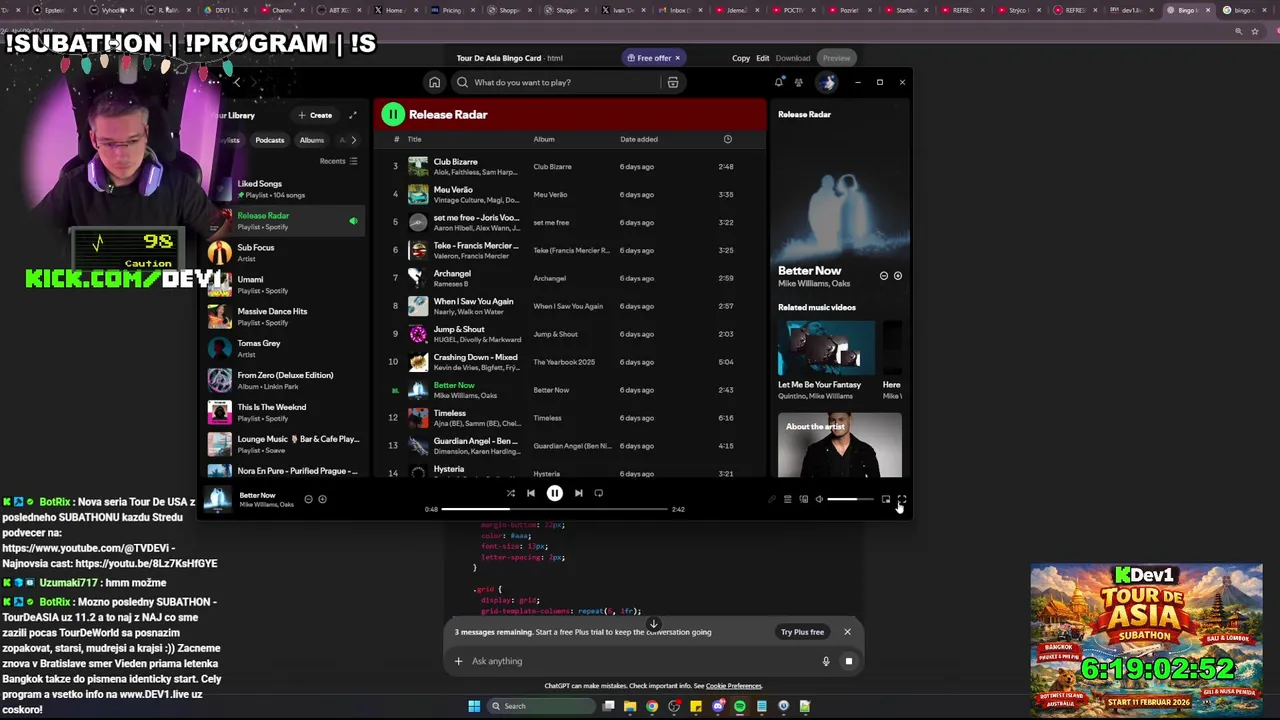Open Recents sort dropdown
Image resolution: width=1280 pixels, height=720 pixels.
click(338, 161)
